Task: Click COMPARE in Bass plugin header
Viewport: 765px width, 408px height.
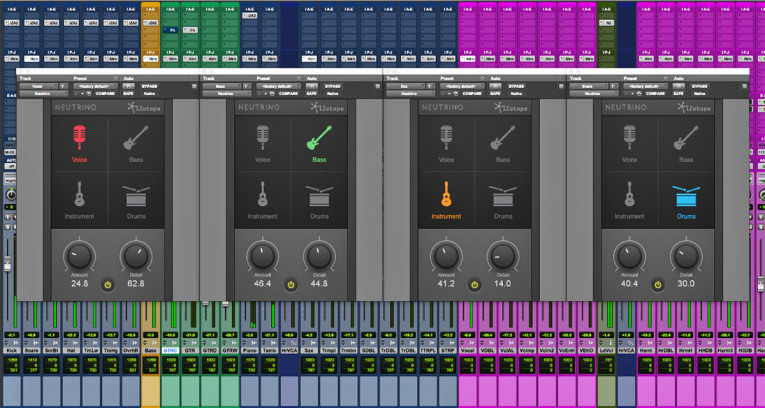Action: tap(289, 93)
